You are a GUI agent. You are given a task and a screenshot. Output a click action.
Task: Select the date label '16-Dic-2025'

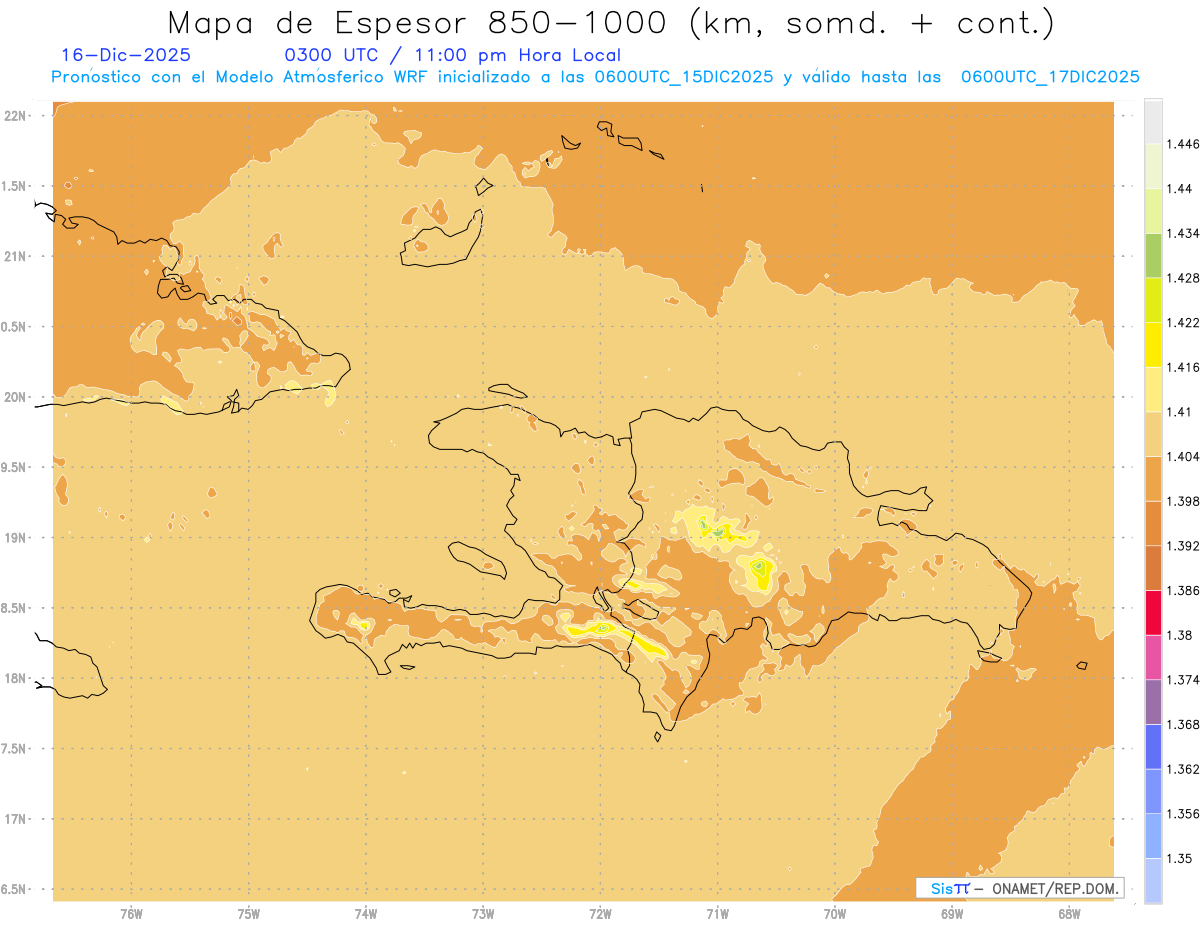[126, 55]
